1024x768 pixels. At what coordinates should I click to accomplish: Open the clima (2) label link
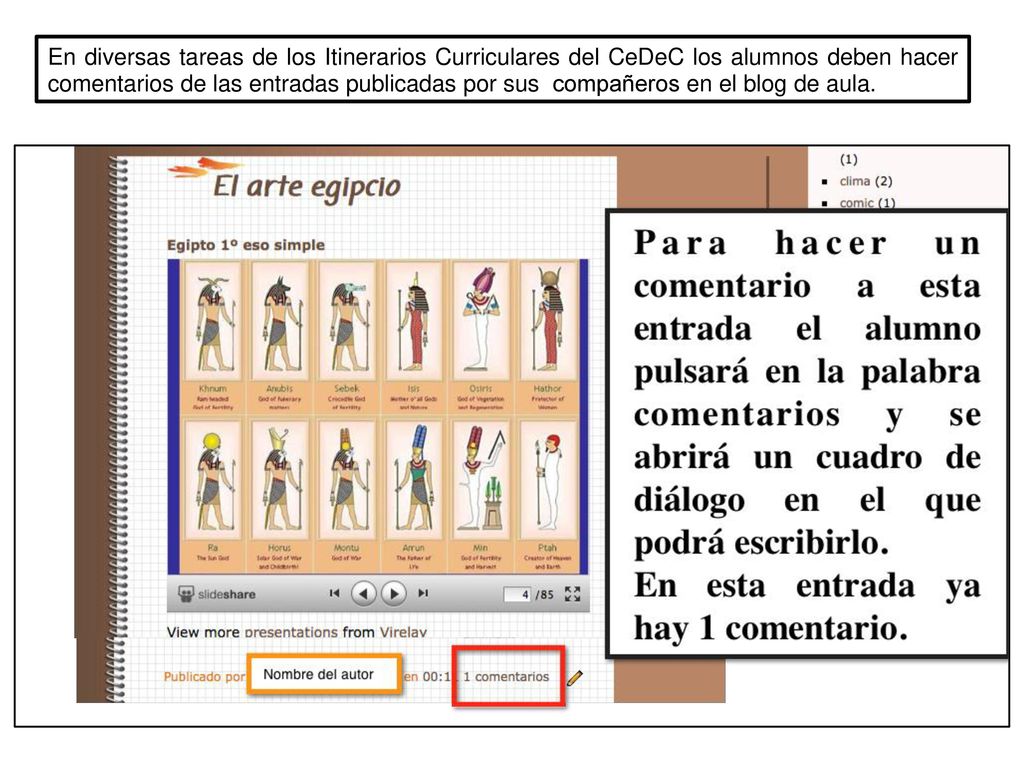coord(866,181)
